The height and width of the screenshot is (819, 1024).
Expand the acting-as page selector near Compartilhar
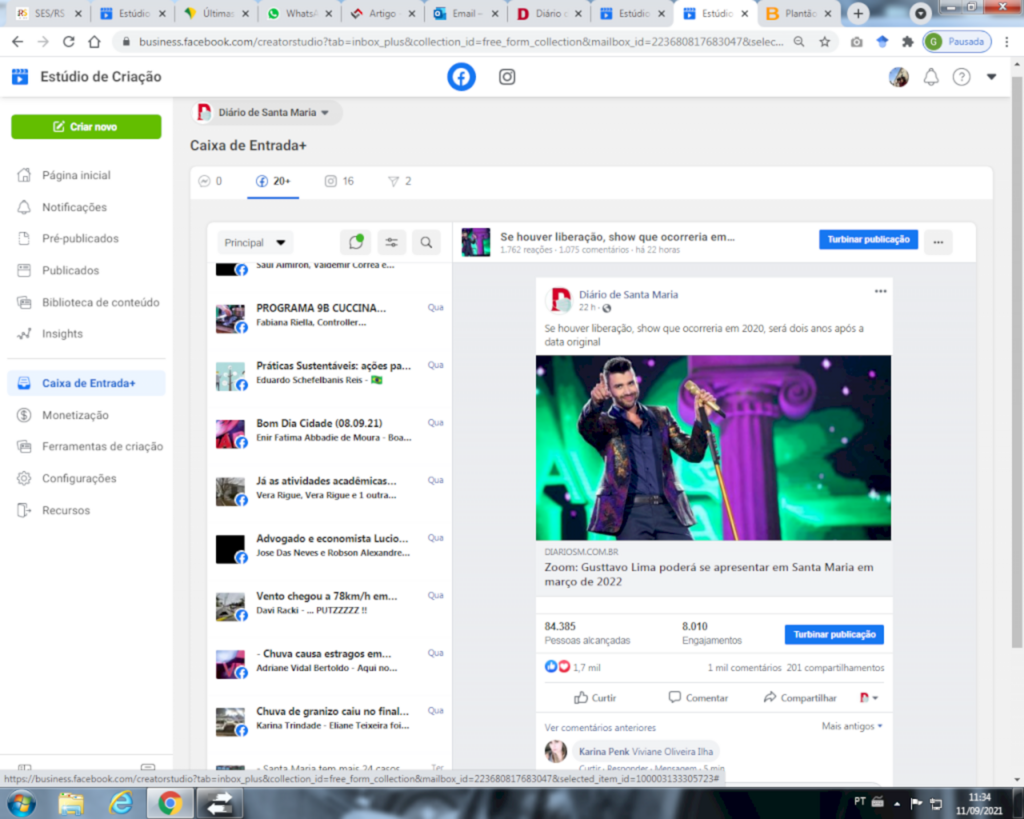869,698
